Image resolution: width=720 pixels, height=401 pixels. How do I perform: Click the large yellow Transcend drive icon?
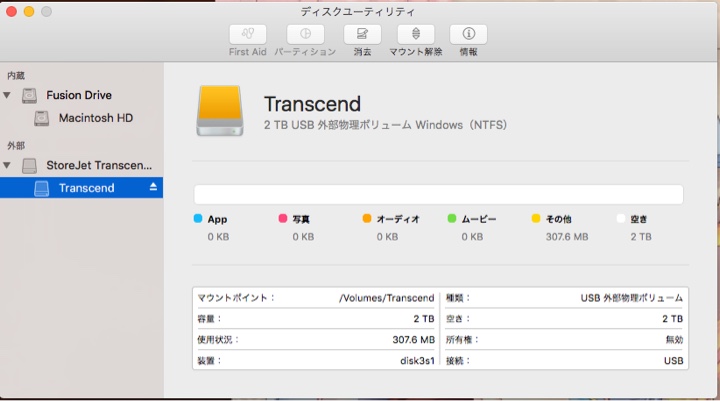[220, 111]
